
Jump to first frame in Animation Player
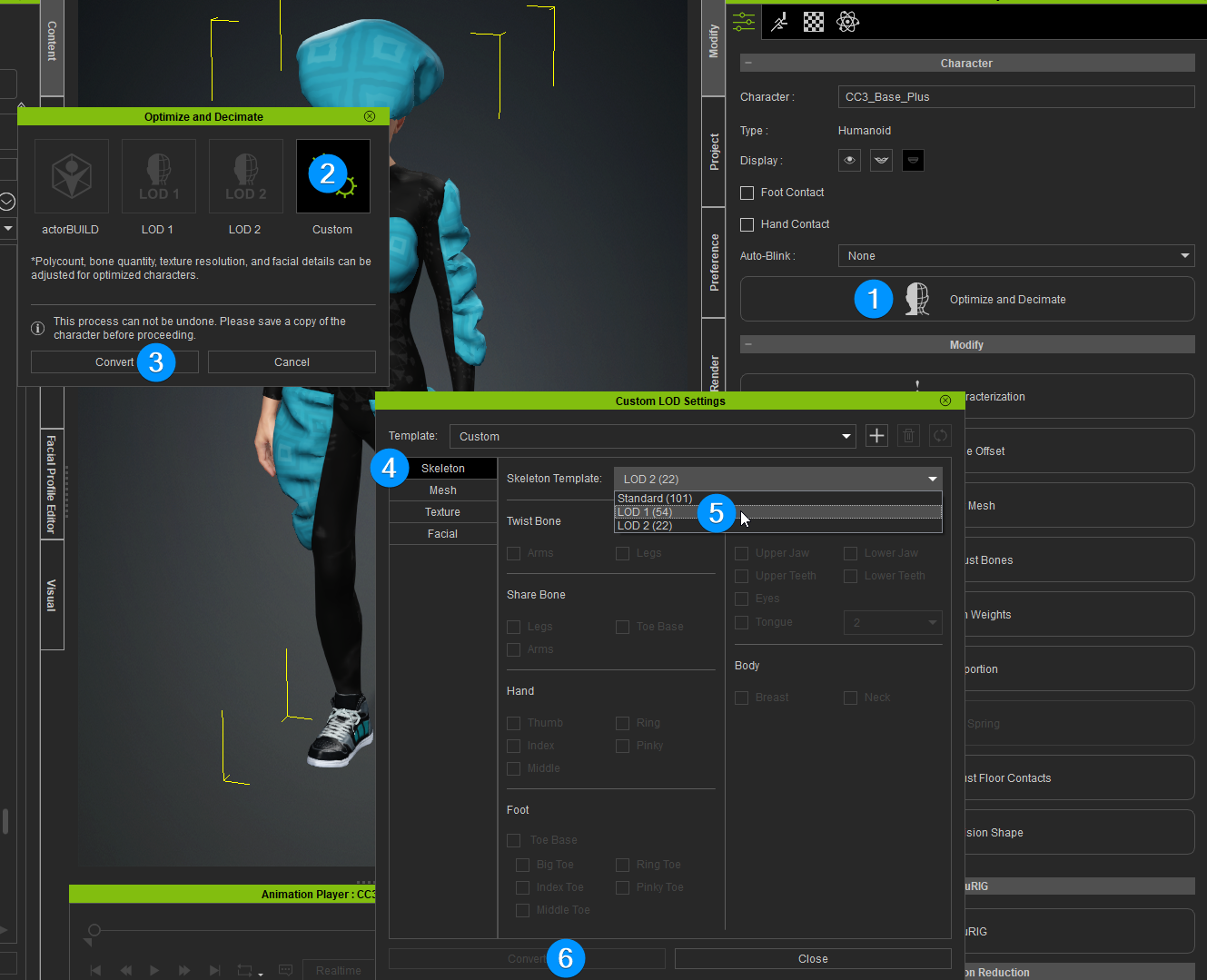pos(95,970)
